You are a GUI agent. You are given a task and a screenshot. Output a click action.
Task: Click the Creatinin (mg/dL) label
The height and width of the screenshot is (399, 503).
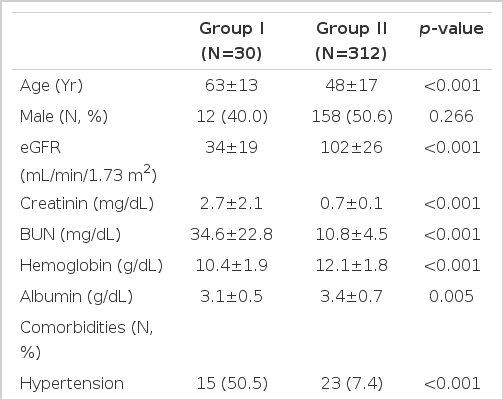[x=87, y=203]
